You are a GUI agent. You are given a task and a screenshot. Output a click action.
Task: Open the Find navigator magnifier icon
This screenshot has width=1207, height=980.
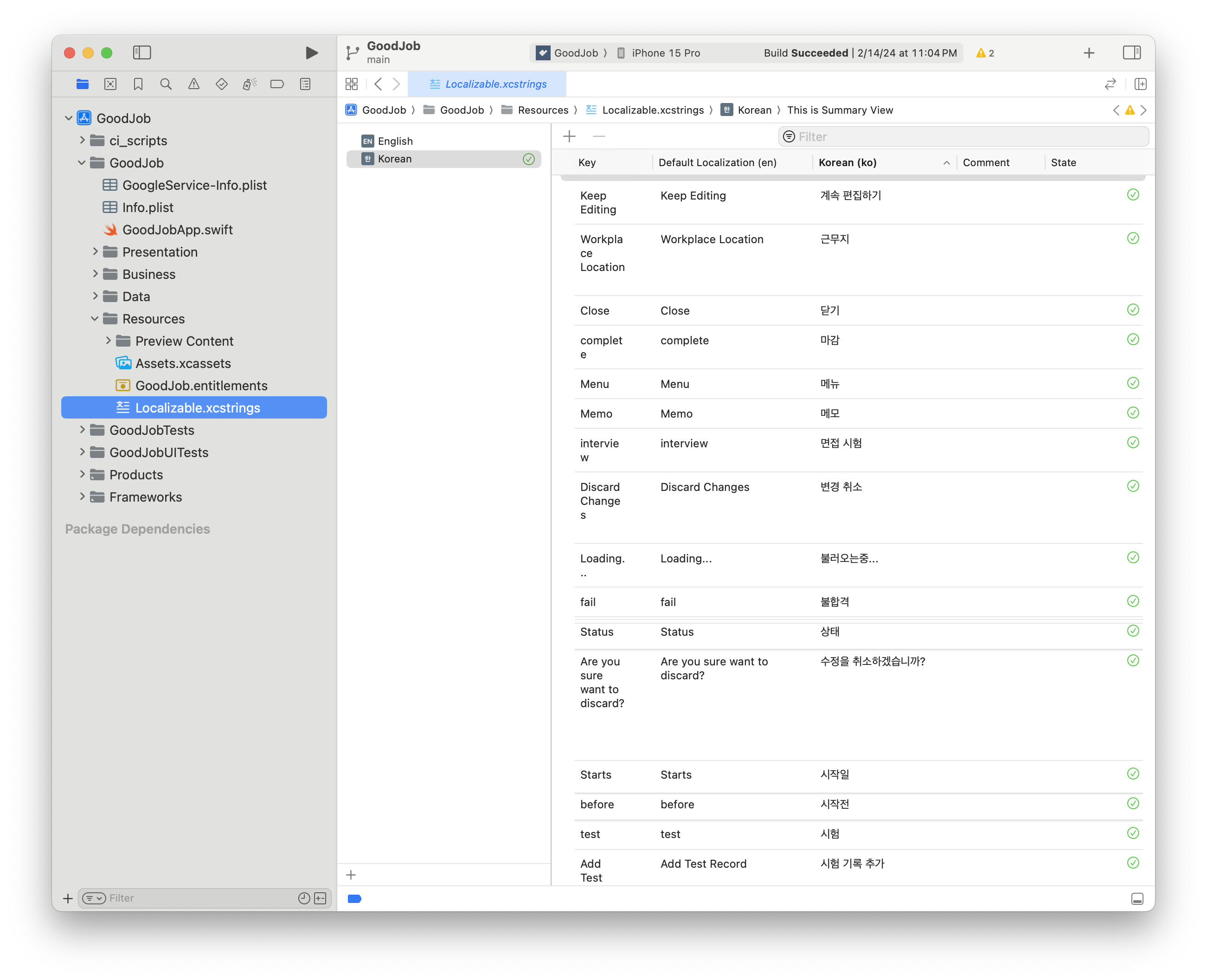[166, 84]
